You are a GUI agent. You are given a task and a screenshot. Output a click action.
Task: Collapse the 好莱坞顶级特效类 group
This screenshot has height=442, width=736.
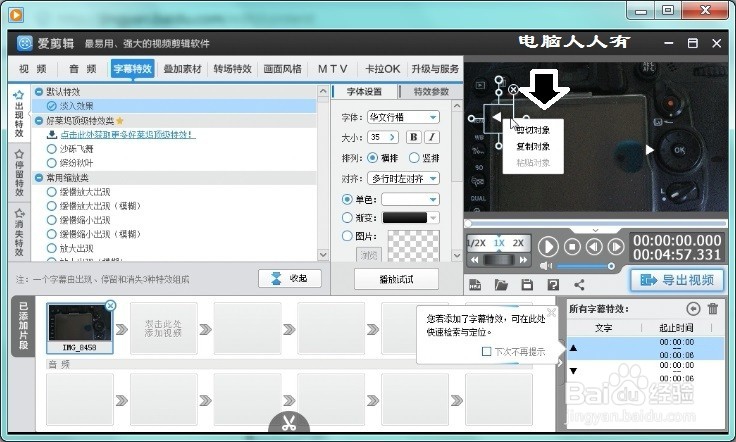point(39,121)
